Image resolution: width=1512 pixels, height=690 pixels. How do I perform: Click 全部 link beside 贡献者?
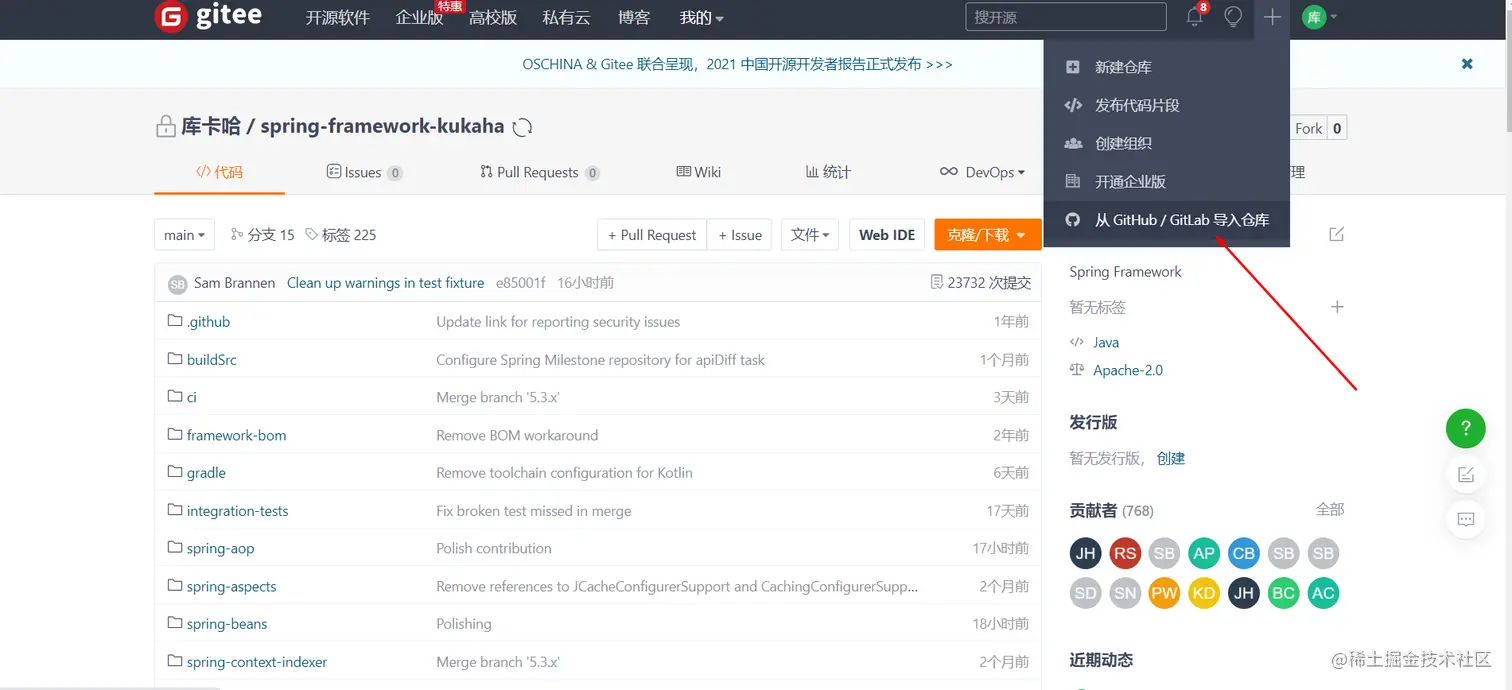click(x=1330, y=509)
